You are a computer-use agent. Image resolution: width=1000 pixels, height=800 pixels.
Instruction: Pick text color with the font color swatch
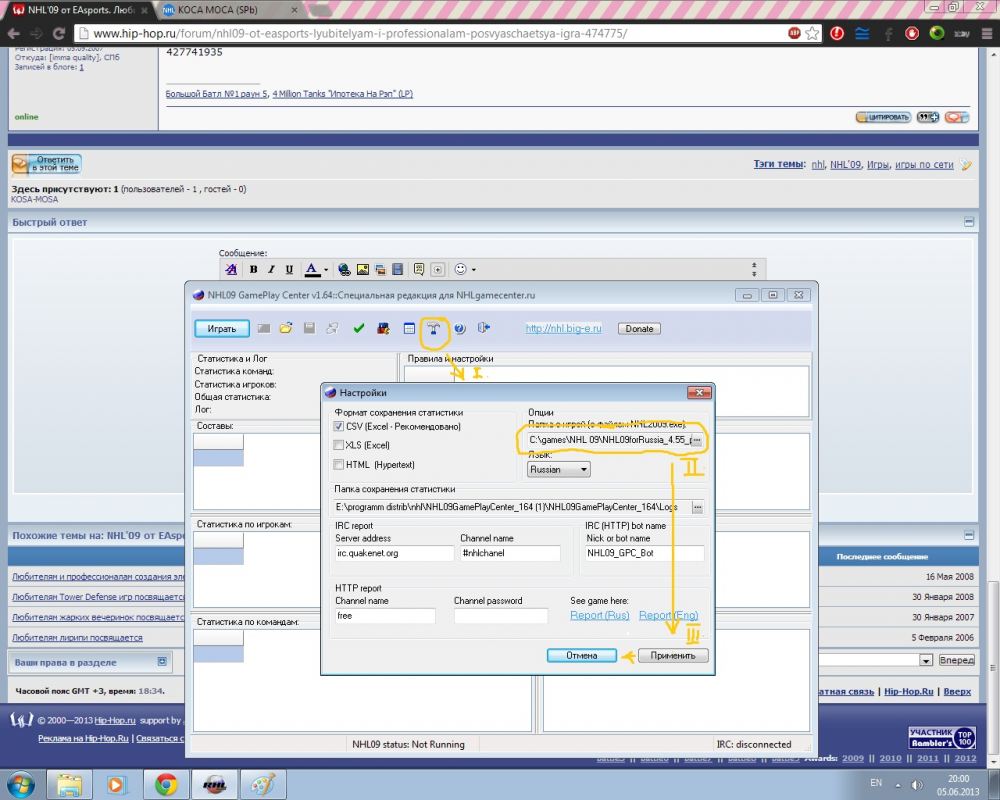click(x=312, y=269)
